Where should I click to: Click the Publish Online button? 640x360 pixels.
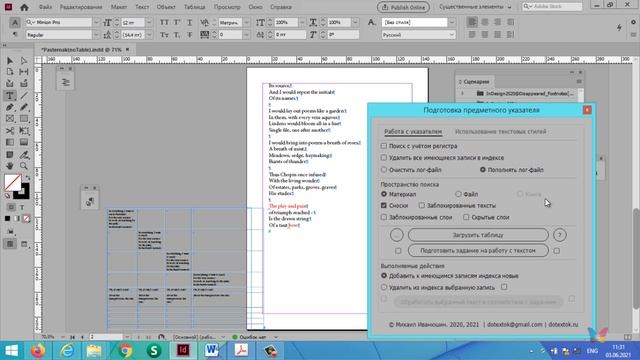[403, 7]
